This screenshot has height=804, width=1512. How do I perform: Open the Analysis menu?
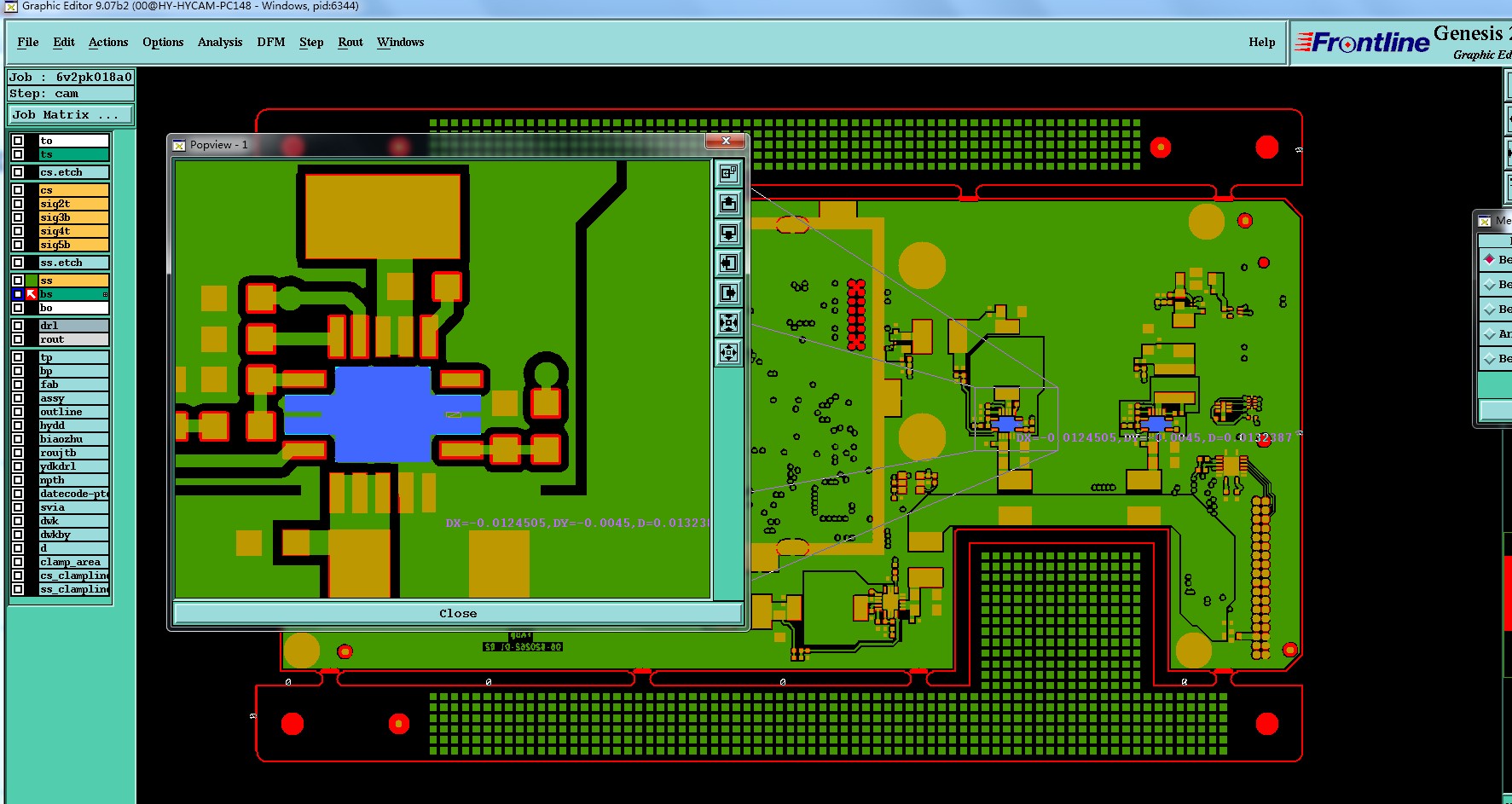click(220, 42)
